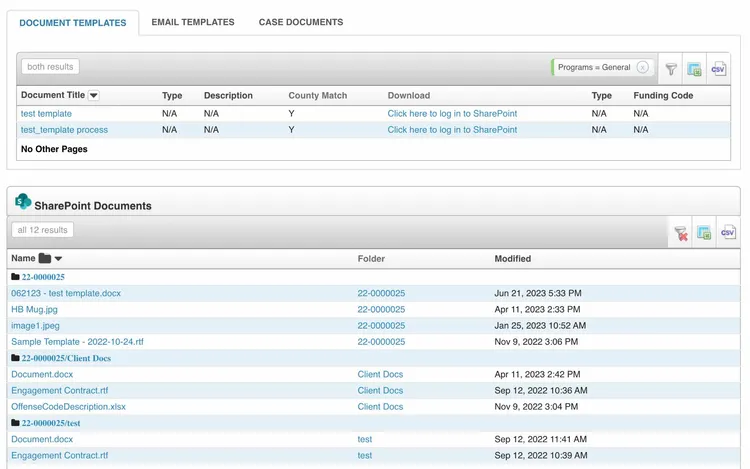The image size is (750, 469).
Task: Remove the Programs = General filter chip
Action: coord(642,67)
